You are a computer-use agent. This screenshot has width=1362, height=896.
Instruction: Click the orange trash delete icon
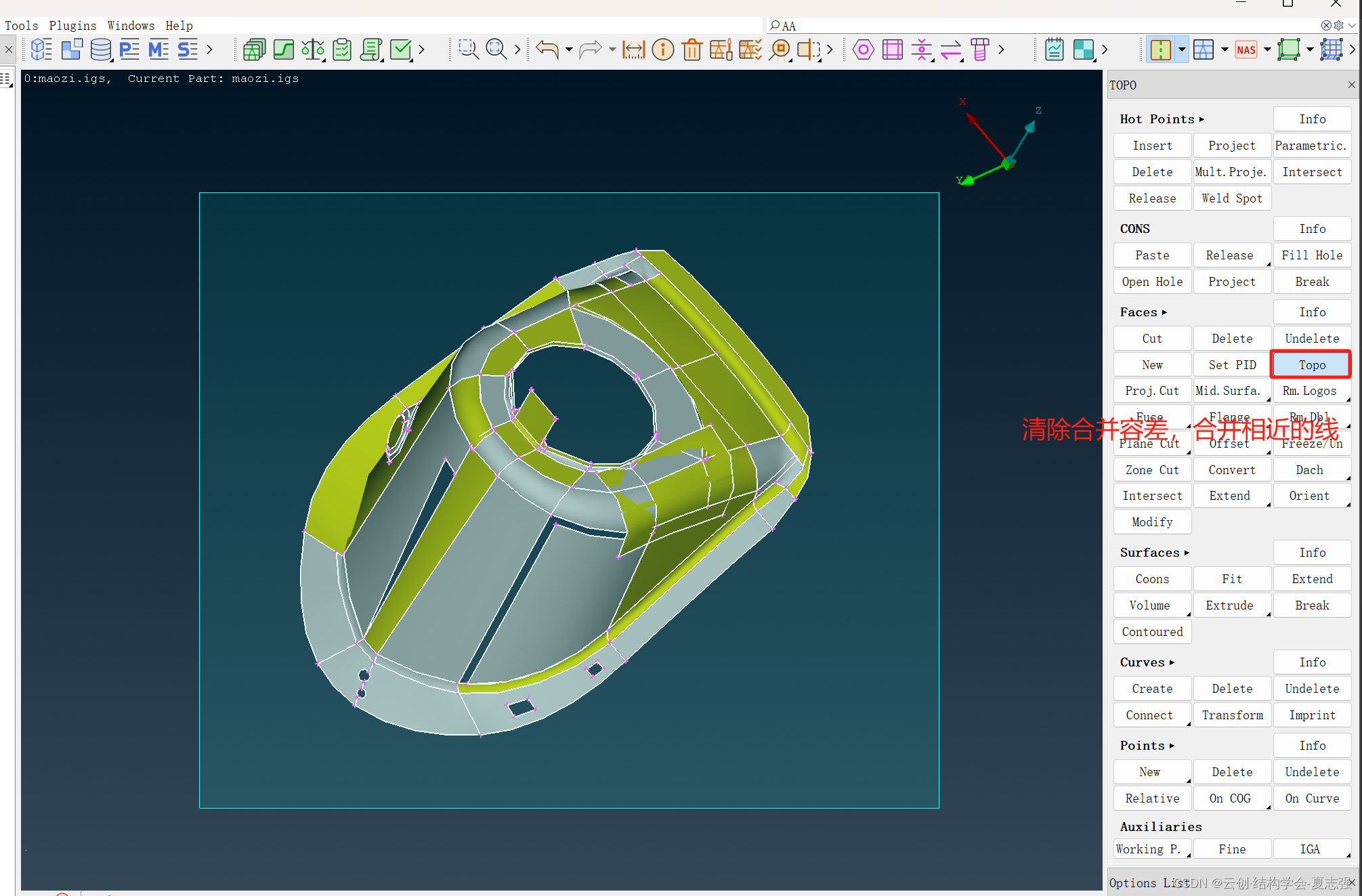(691, 49)
